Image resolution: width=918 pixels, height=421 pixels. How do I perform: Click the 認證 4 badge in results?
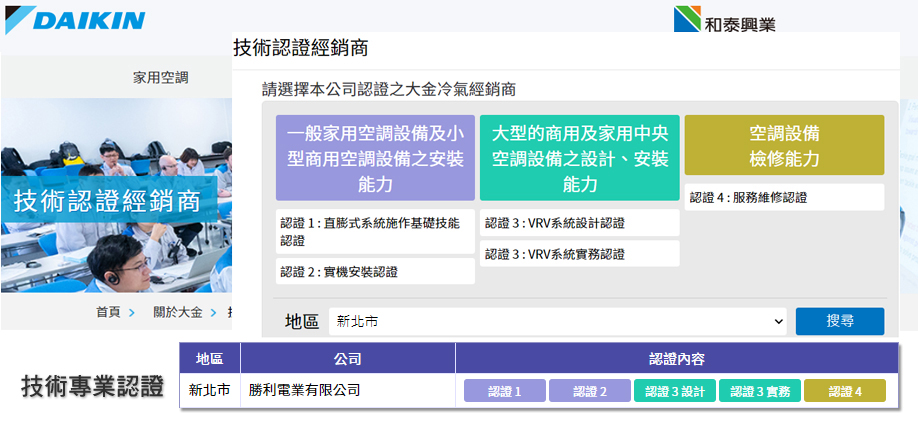coord(845,391)
